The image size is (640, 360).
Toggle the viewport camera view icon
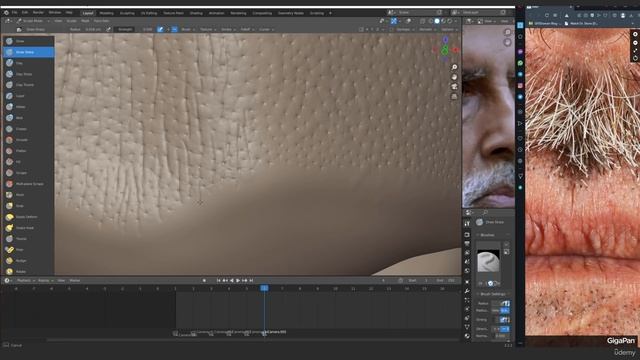454,87
